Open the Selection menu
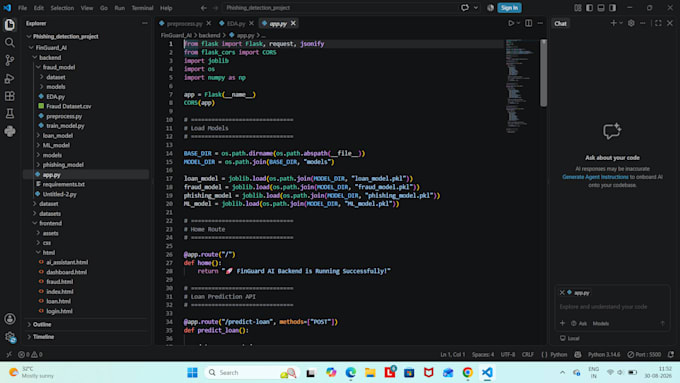The width and height of the screenshot is (680, 383). click(62, 8)
